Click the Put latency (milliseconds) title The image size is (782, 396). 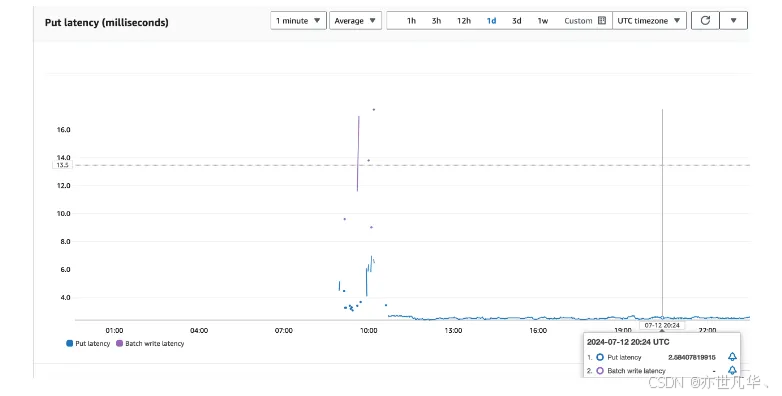[x=107, y=22]
